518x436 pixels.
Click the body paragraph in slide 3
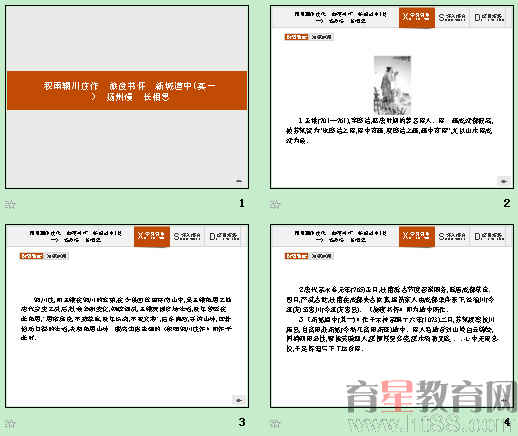coord(126,319)
